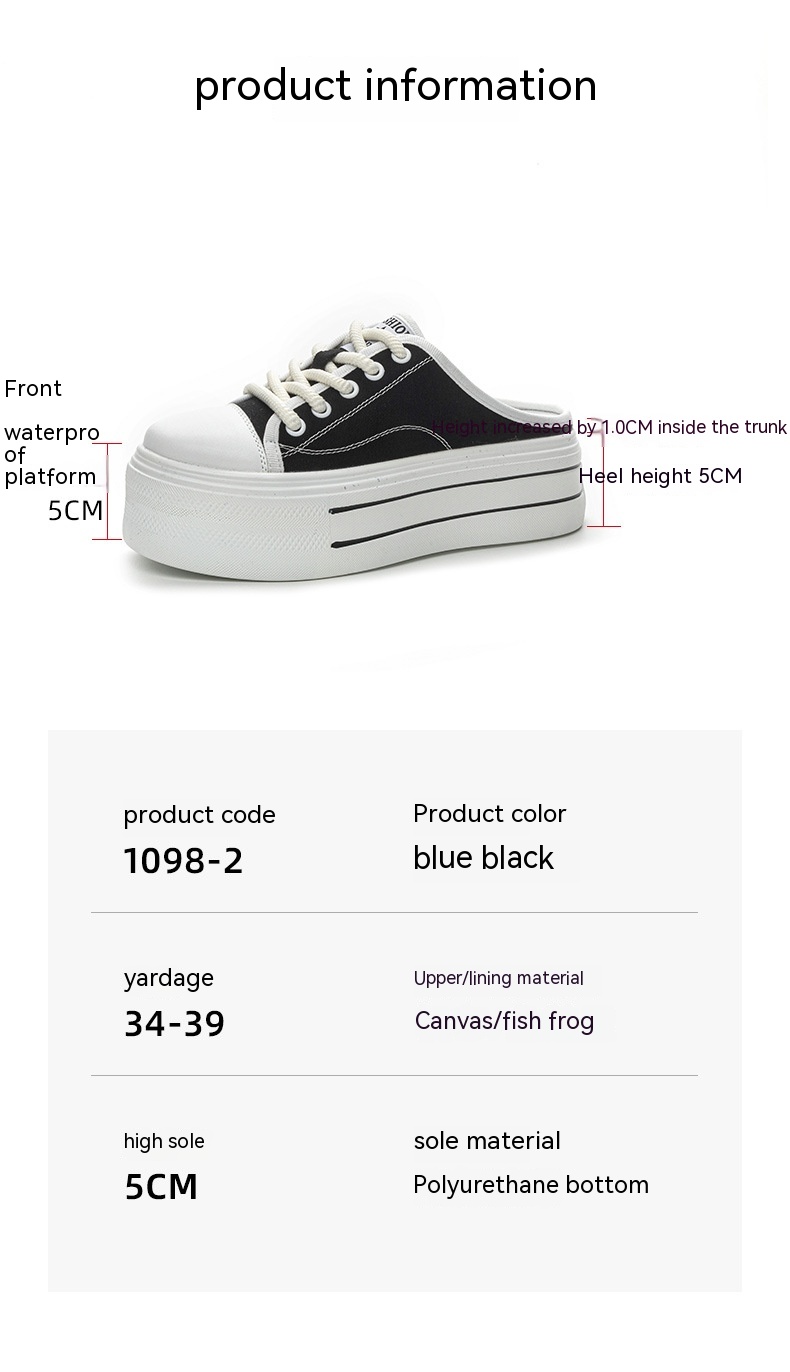The width and height of the screenshot is (790, 1372).
Task: Click the "yardage" label
Action: (x=169, y=978)
